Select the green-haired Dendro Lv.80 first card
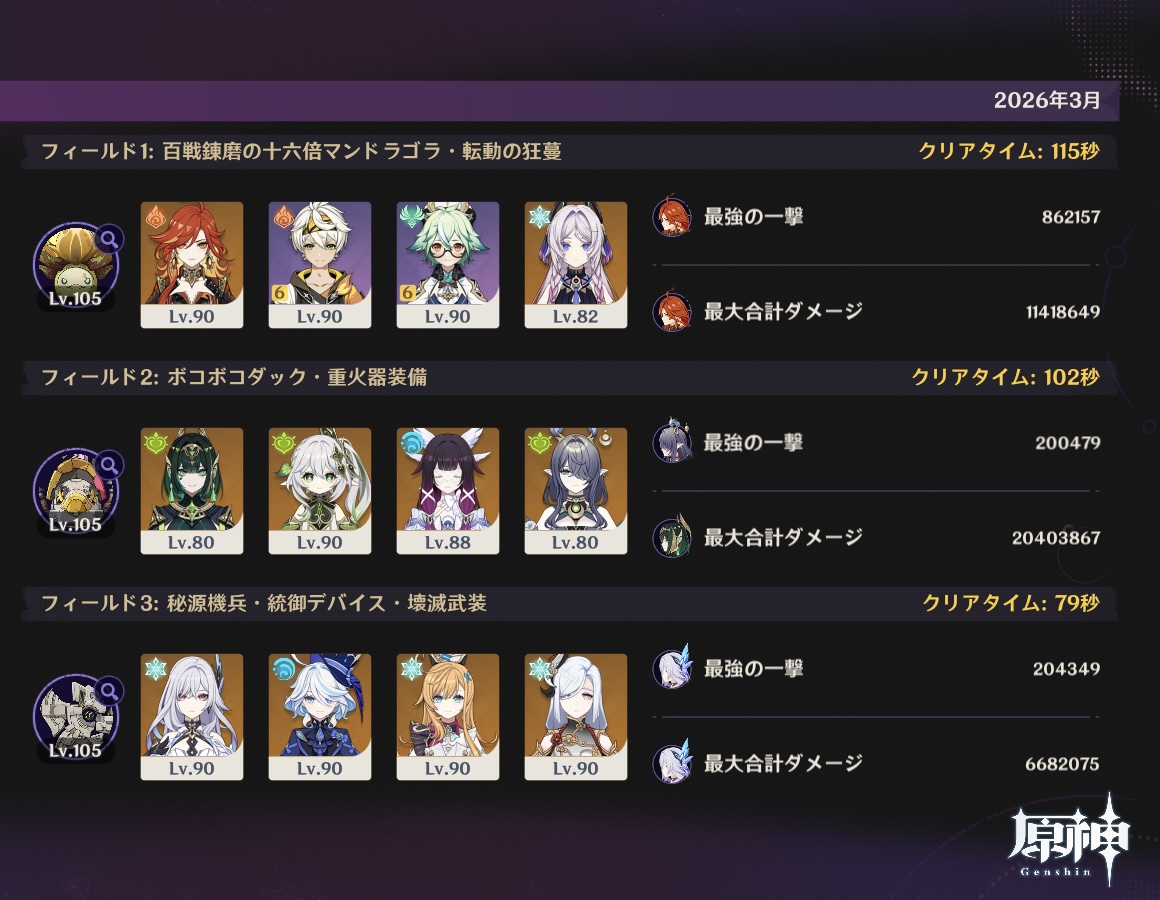The width and height of the screenshot is (1160, 900). pos(192,491)
